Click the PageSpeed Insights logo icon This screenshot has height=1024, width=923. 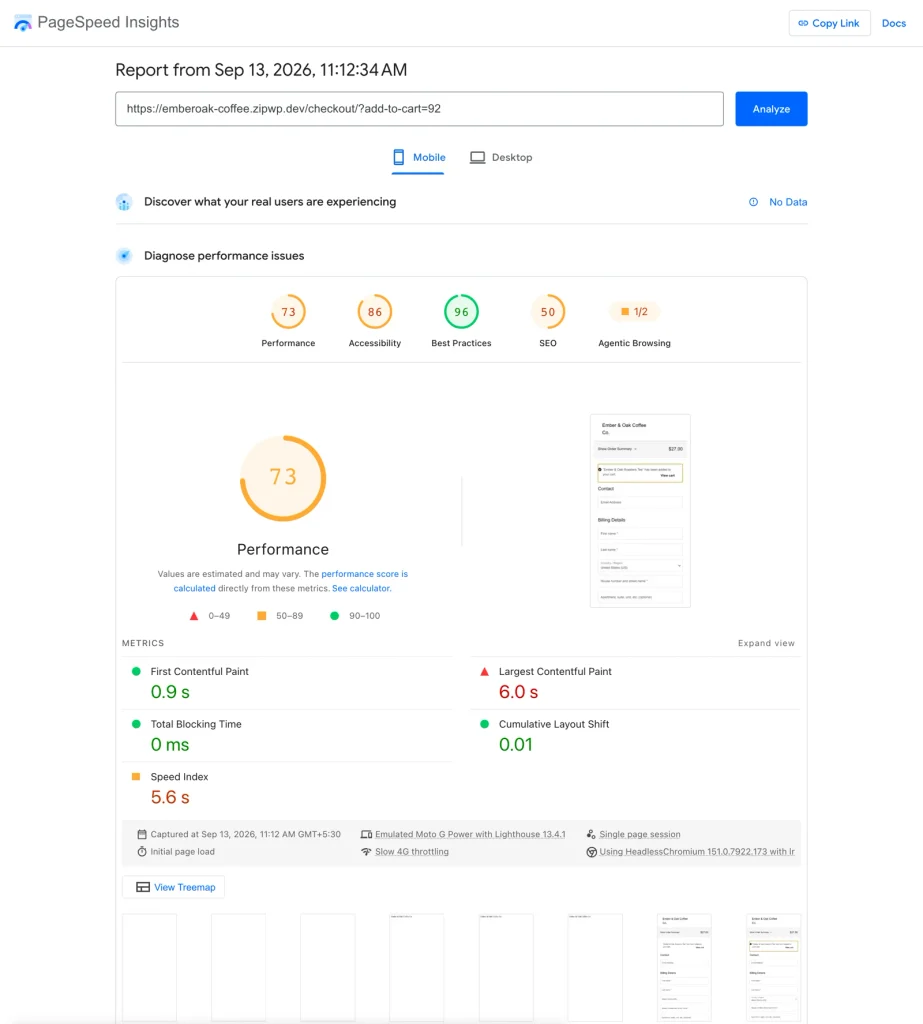tap(23, 23)
